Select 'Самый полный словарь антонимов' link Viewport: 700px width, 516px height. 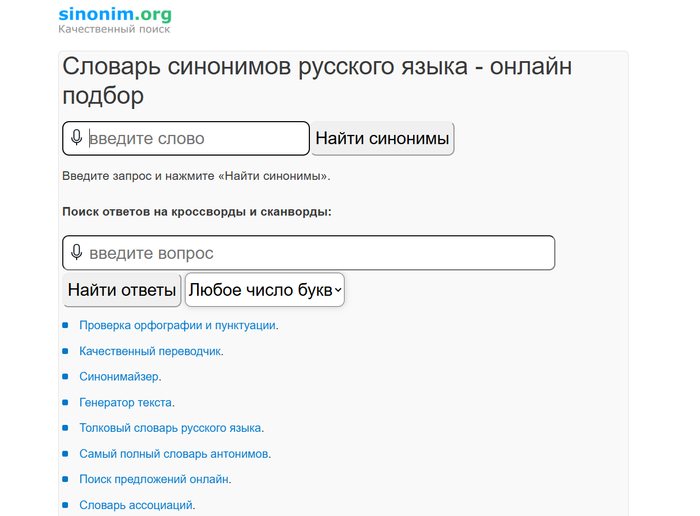175,454
